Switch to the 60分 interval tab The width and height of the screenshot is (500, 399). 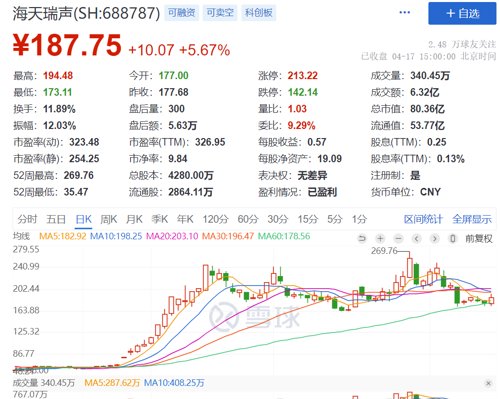click(248, 219)
